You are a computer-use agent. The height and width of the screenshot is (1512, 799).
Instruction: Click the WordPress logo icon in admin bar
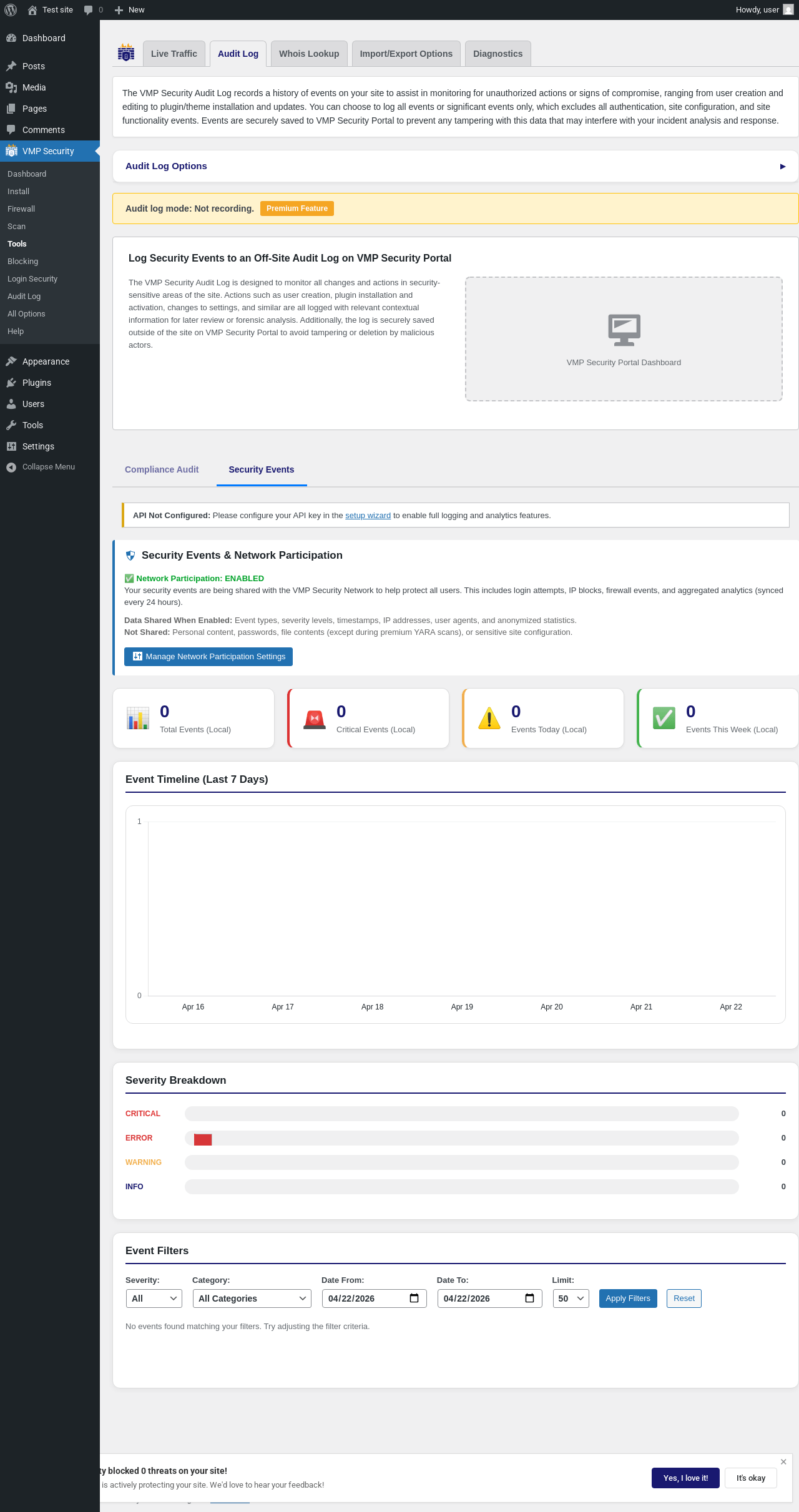(x=11, y=10)
